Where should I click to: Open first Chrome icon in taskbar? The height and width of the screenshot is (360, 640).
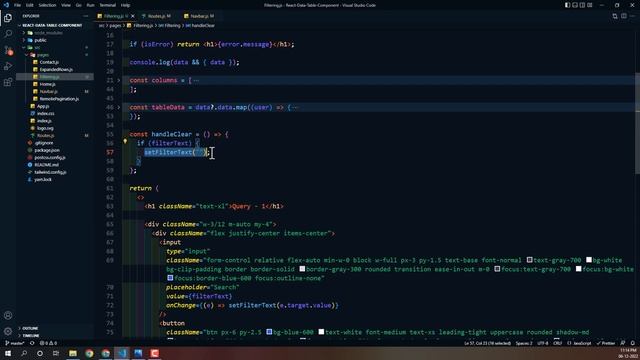pyautogui.click(x=89, y=353)
